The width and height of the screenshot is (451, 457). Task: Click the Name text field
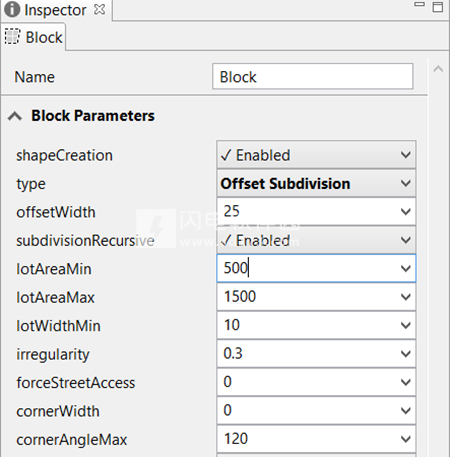(313, 77)
